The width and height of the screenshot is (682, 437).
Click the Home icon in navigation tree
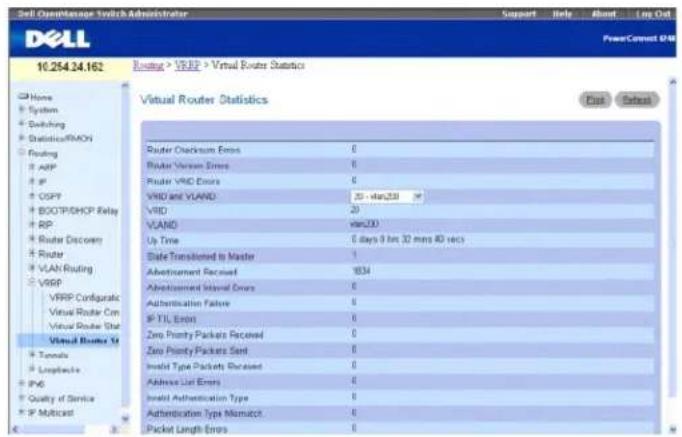(x=23, y=97)
